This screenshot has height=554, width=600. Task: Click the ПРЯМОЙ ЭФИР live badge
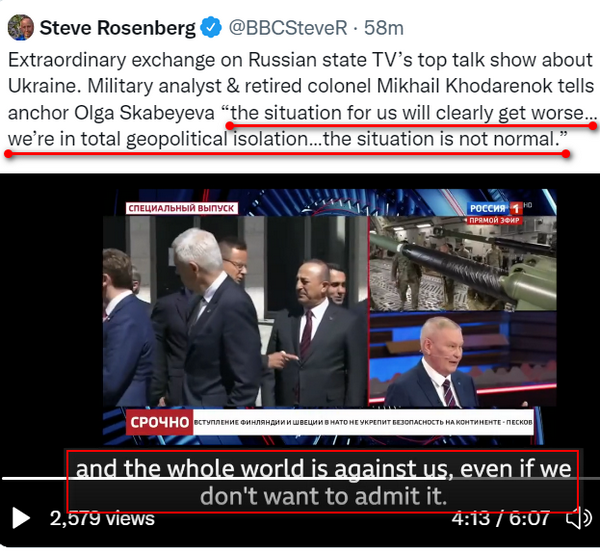(494, 220)
